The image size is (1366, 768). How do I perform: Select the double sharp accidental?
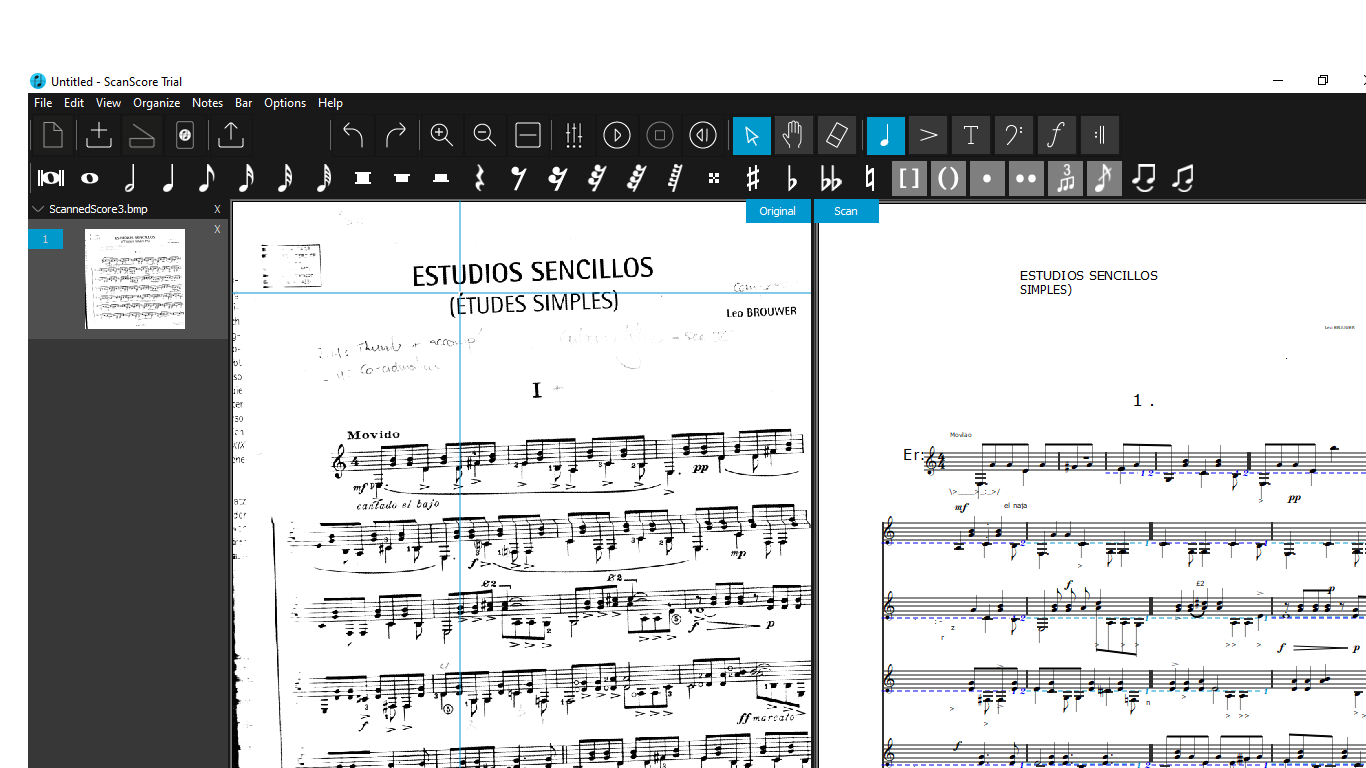point(714,178)
